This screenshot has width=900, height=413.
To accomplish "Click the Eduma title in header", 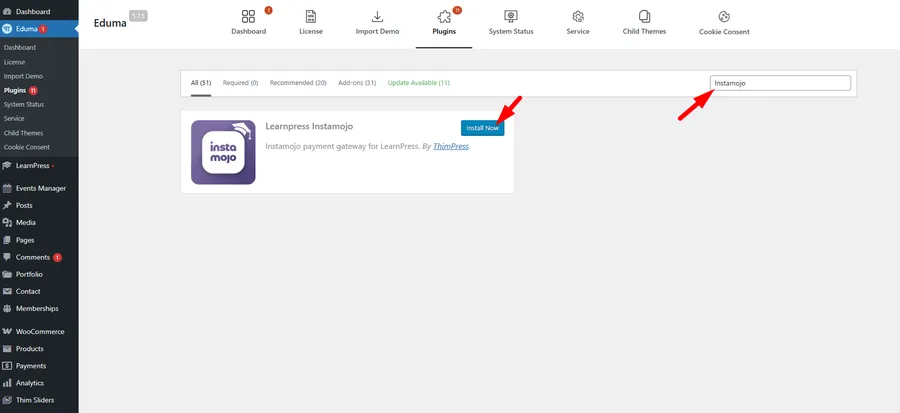I will pos(110,23).
